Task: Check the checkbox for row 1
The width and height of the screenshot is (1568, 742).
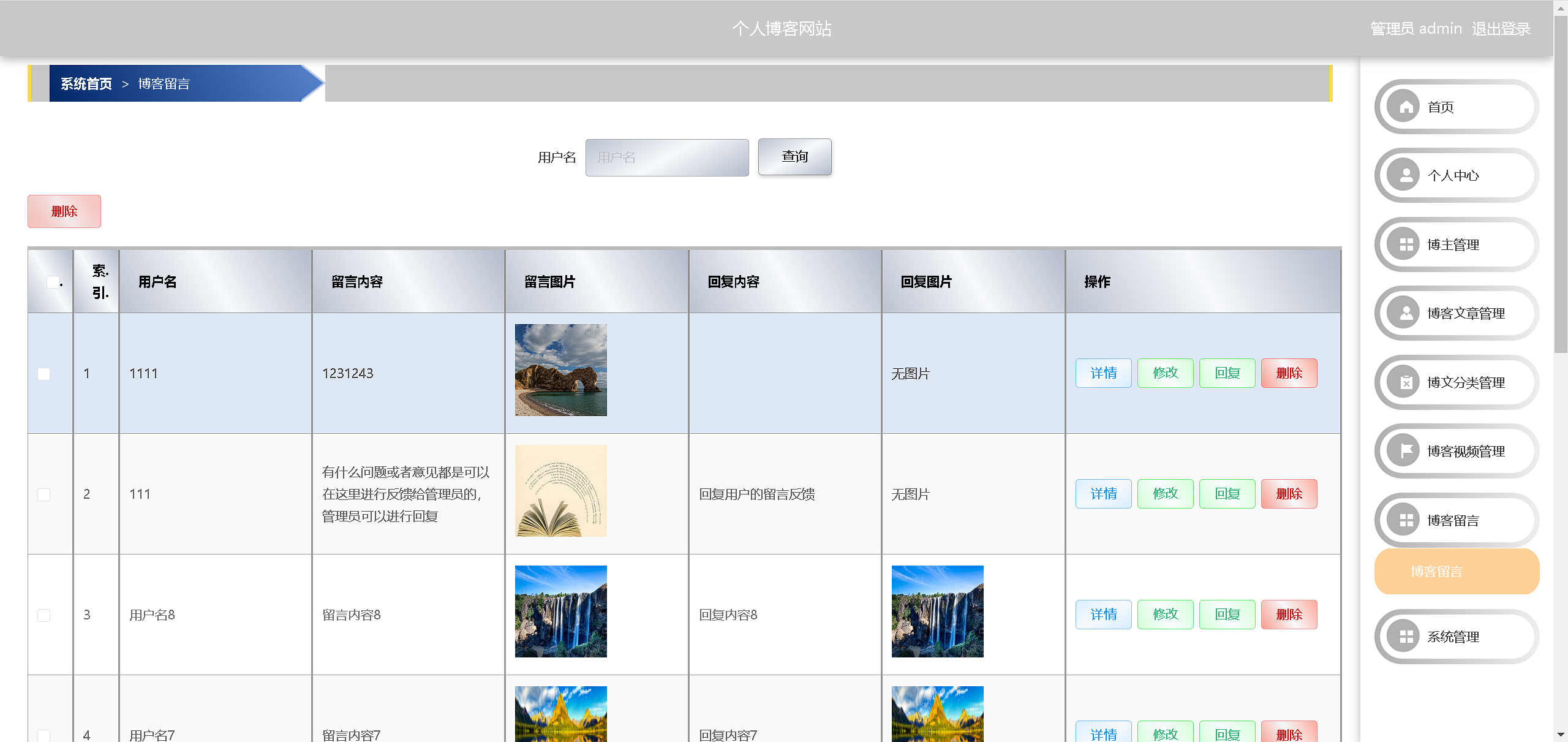Action: click(44, 374)
